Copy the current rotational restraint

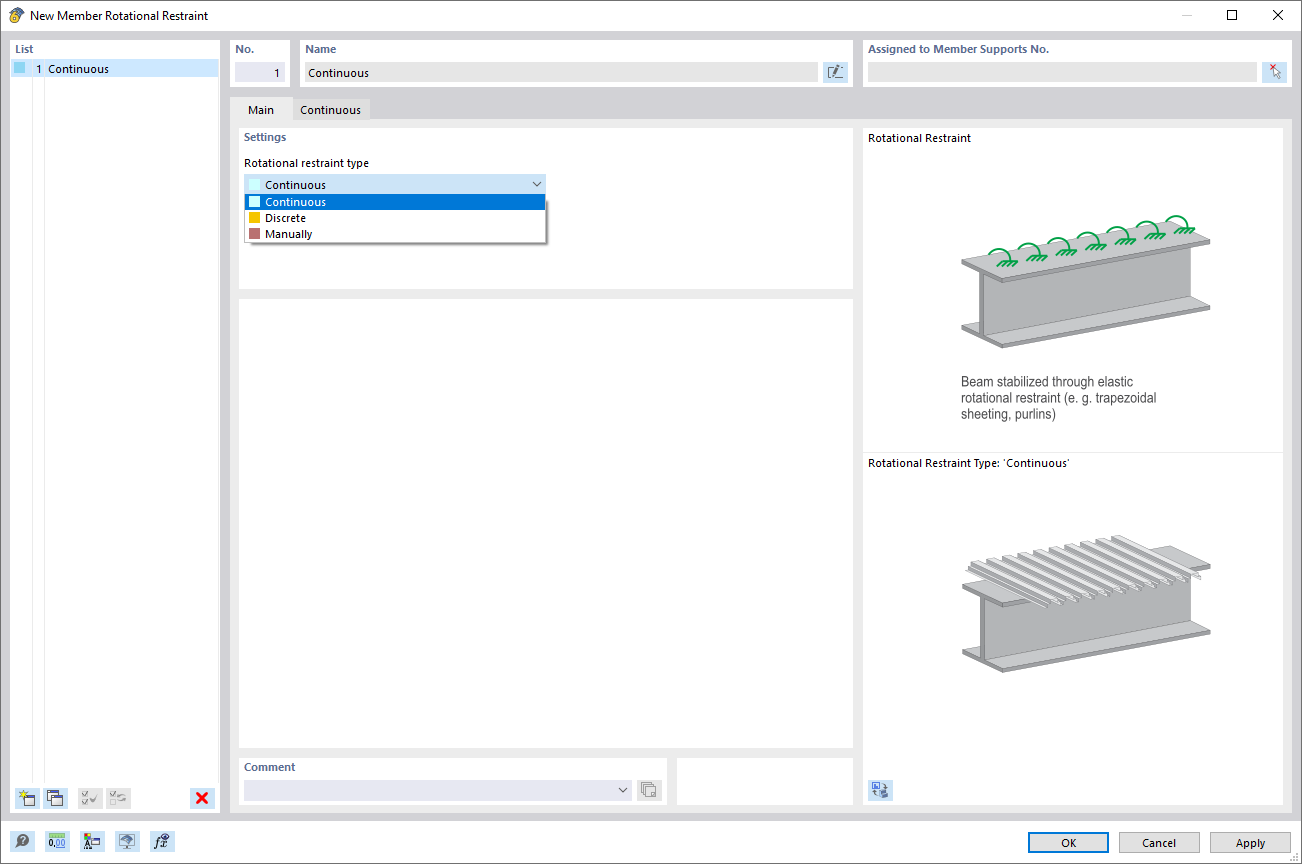(55, 798)
